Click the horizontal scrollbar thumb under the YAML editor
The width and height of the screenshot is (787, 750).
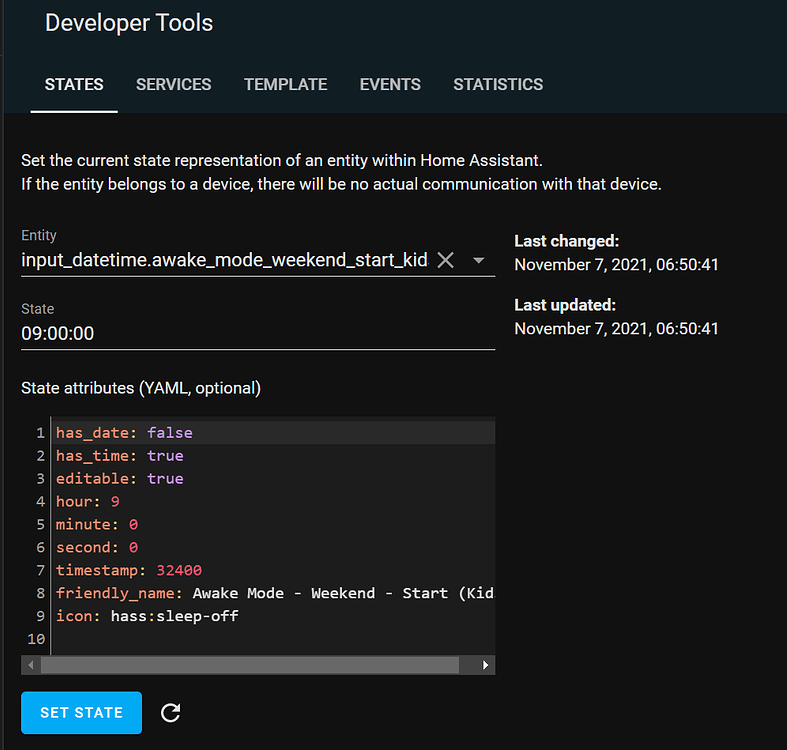point(250,665)
